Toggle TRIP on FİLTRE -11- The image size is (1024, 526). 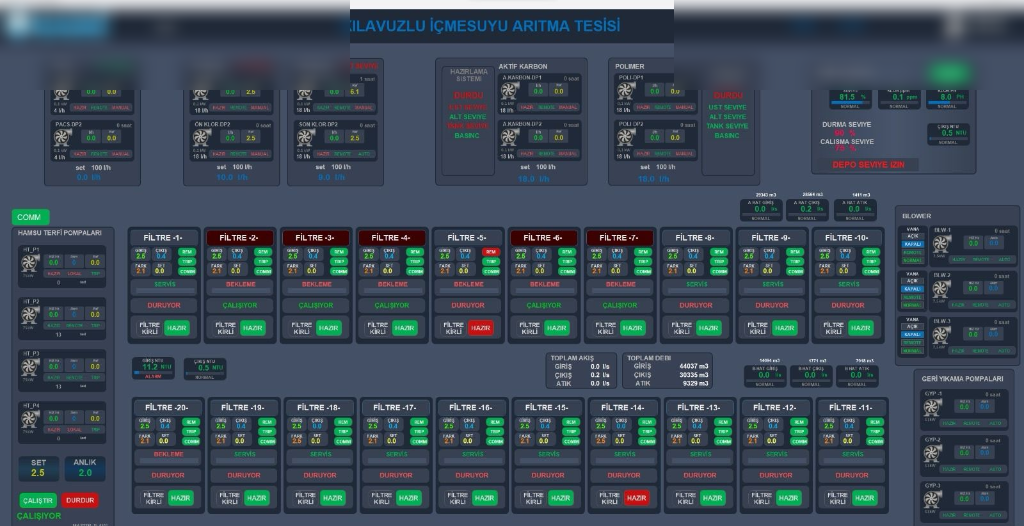[874, 431]
